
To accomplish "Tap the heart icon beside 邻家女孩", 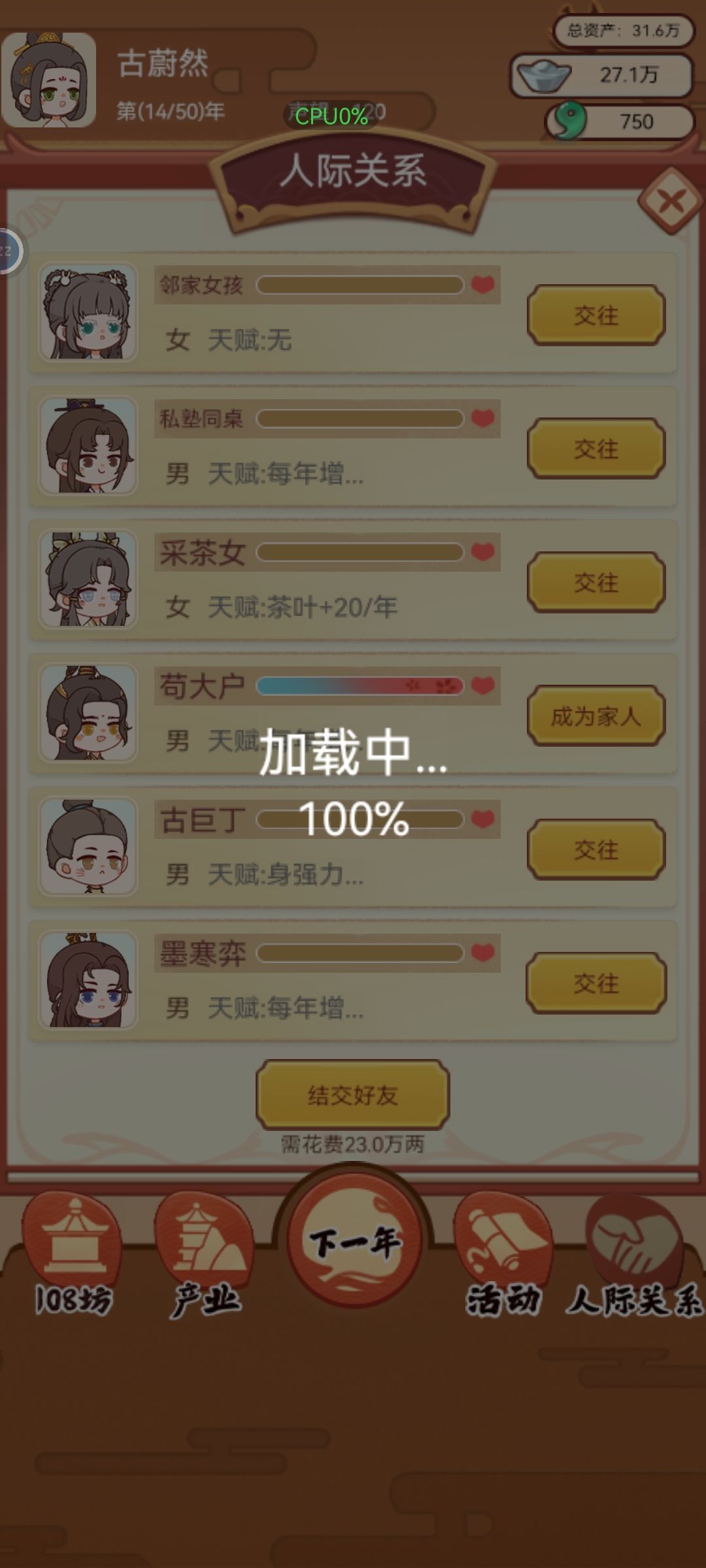I will point(483,285).
